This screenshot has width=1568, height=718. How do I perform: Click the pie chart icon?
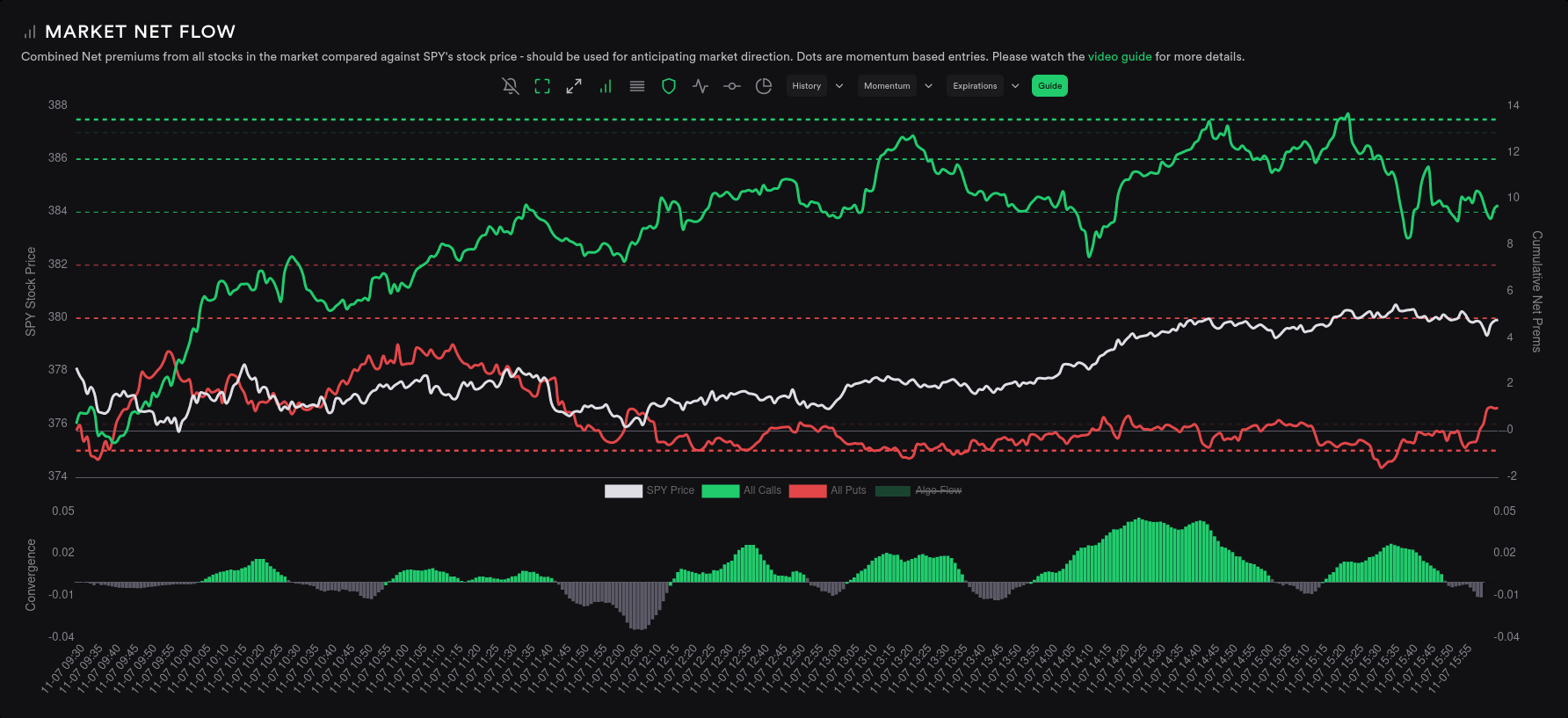tap(764, 86)
